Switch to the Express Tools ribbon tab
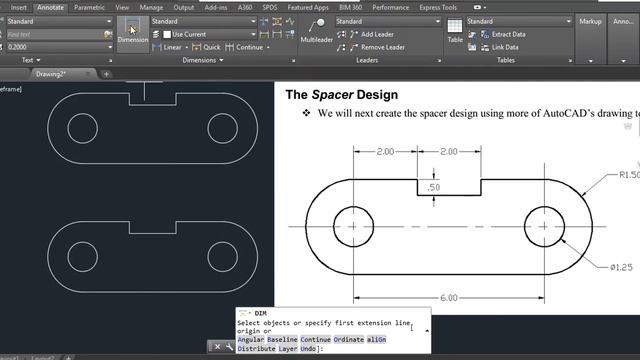This screenshot has width=640, height=360. 438,7
